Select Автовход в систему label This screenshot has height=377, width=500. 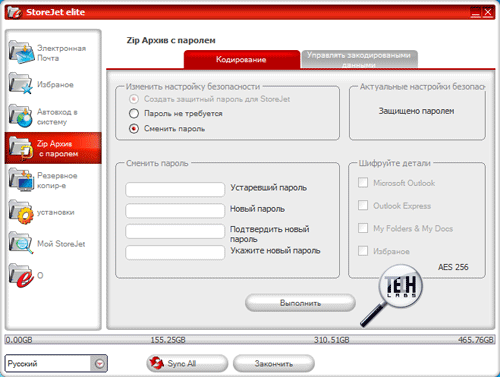[57, 117]
